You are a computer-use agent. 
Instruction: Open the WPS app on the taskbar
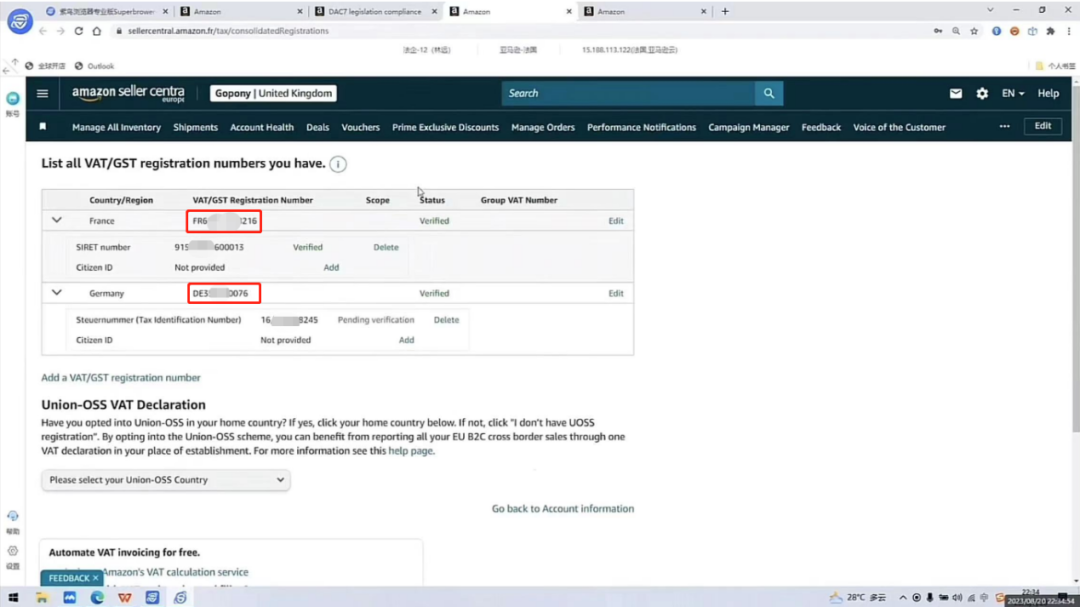click(x=125, y=597)
